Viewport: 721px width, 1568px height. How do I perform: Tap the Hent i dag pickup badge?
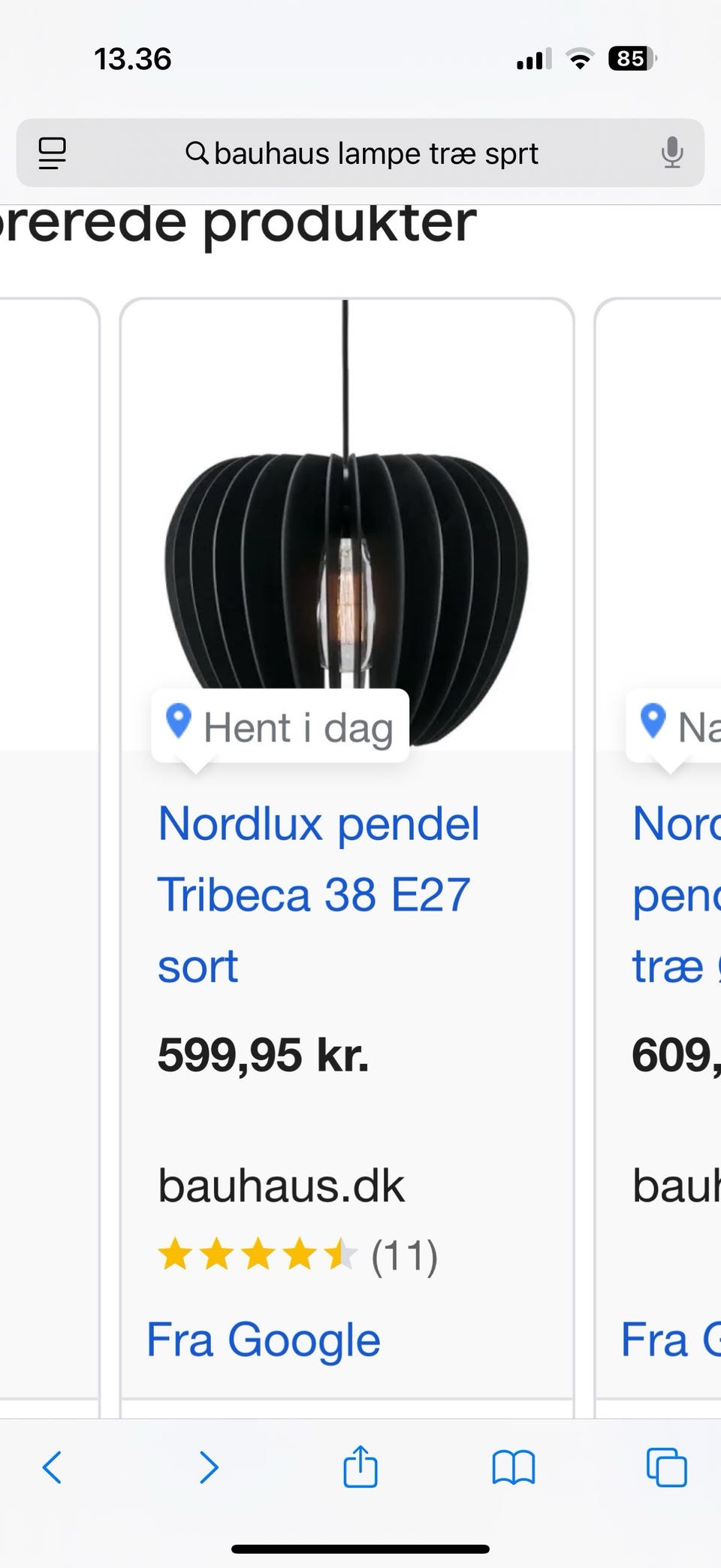point(281,727)
